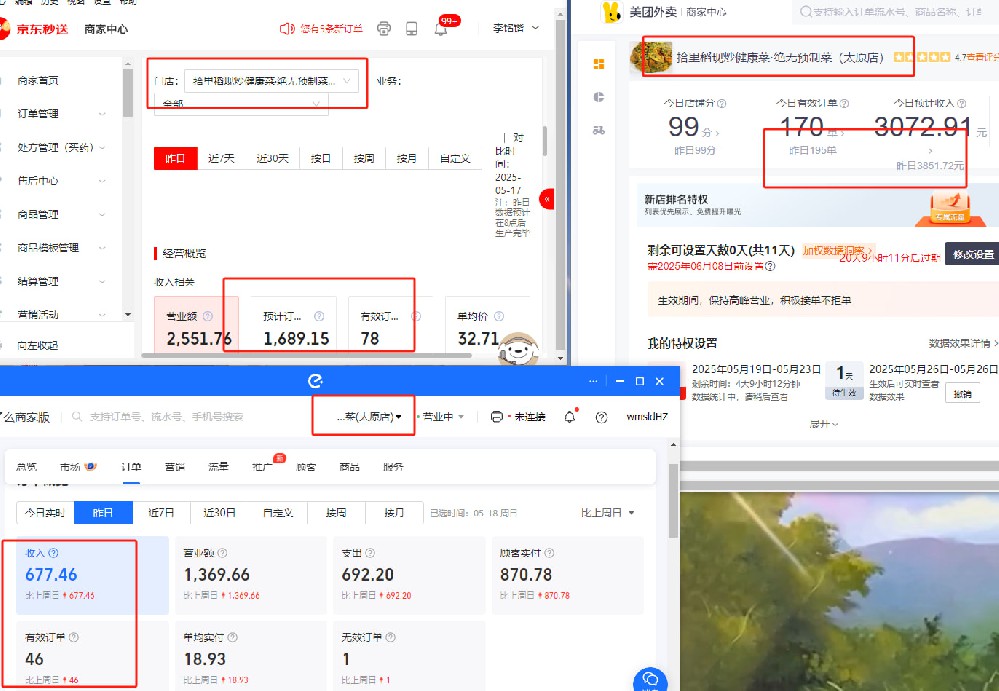Click the help icon beside Meituan 今日有效订单

pos(844,103)
